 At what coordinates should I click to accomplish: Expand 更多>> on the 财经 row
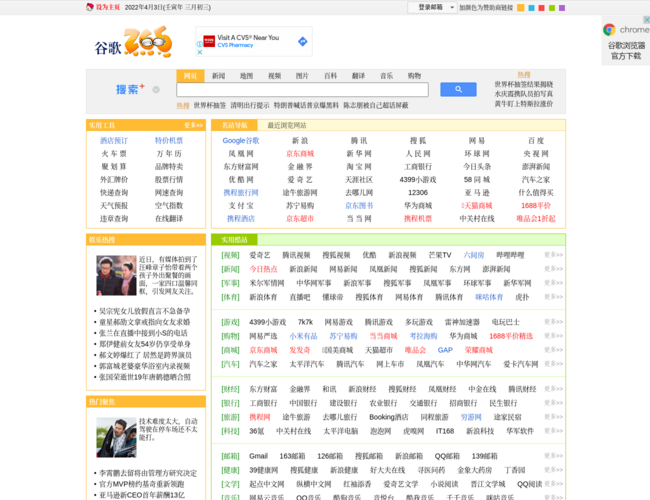(x=553, y=388)
